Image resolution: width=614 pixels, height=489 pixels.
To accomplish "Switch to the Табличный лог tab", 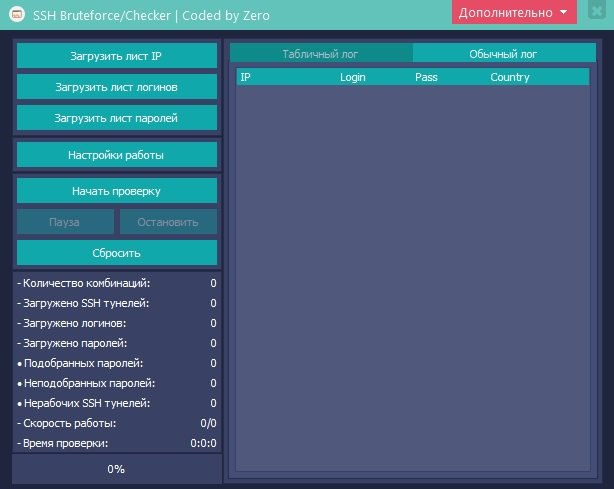I will [320, 54].
